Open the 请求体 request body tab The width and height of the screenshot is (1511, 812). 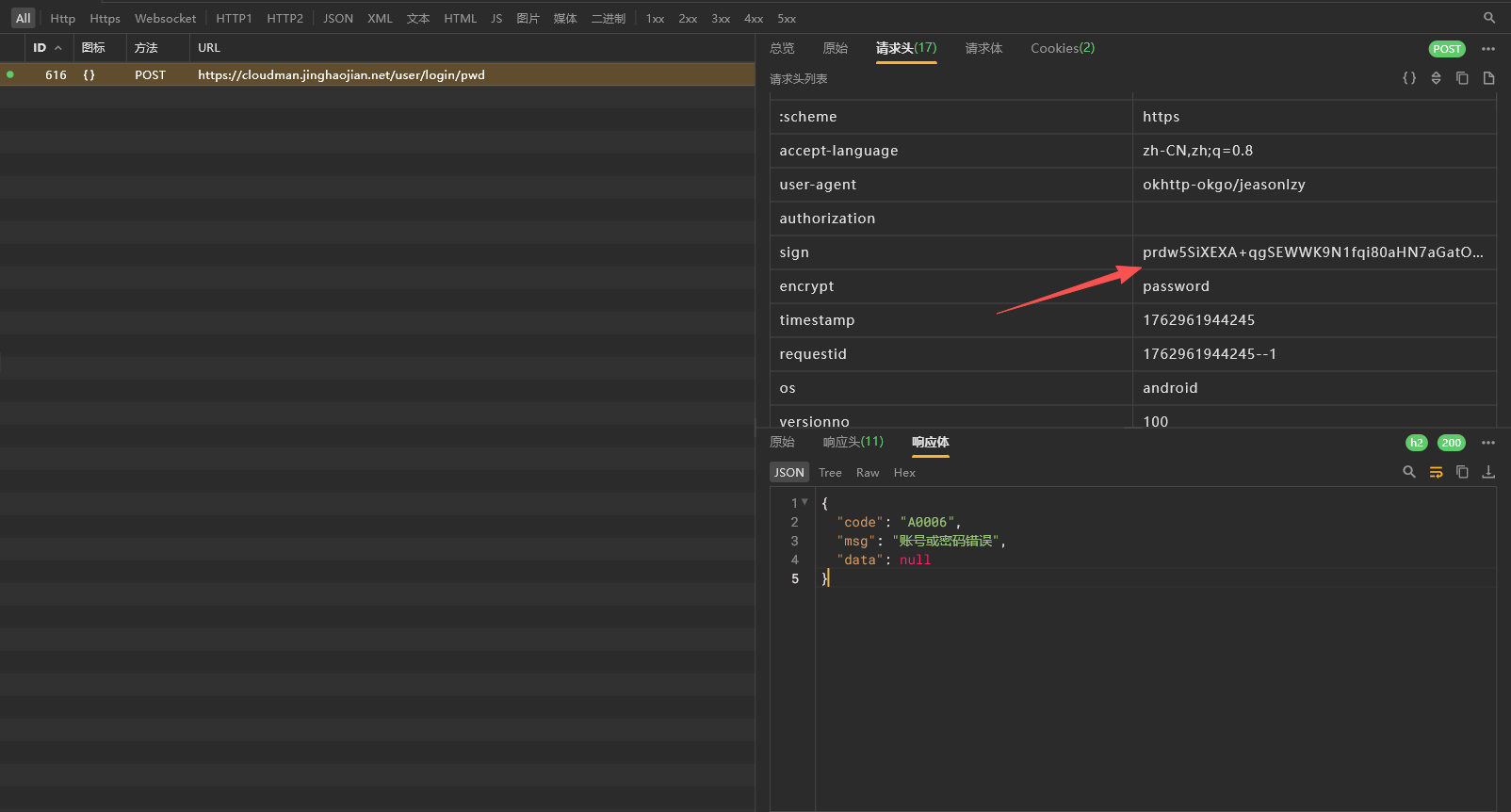tap(983, 48)
